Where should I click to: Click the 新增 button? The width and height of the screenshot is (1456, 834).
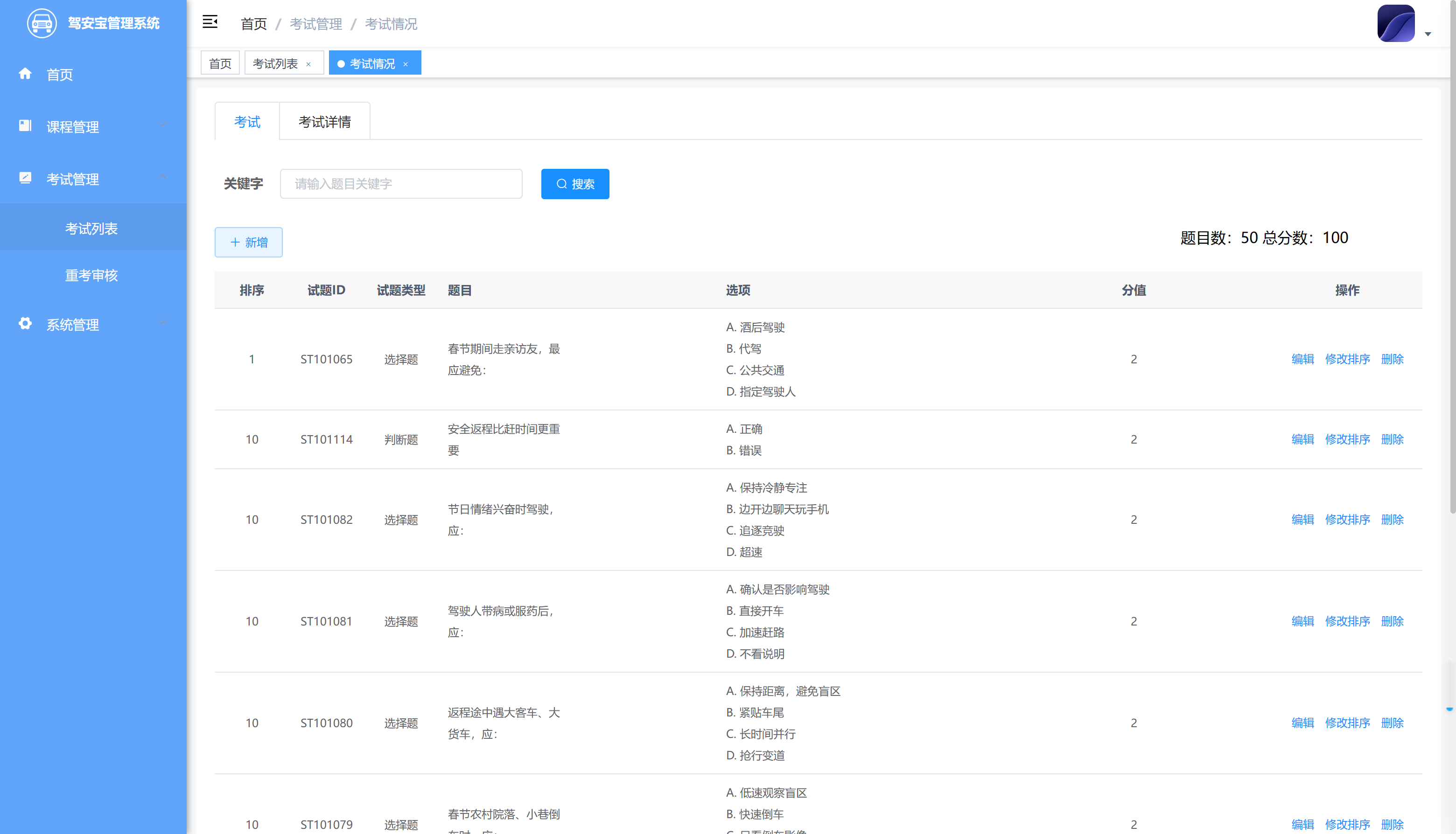point(248,242)
